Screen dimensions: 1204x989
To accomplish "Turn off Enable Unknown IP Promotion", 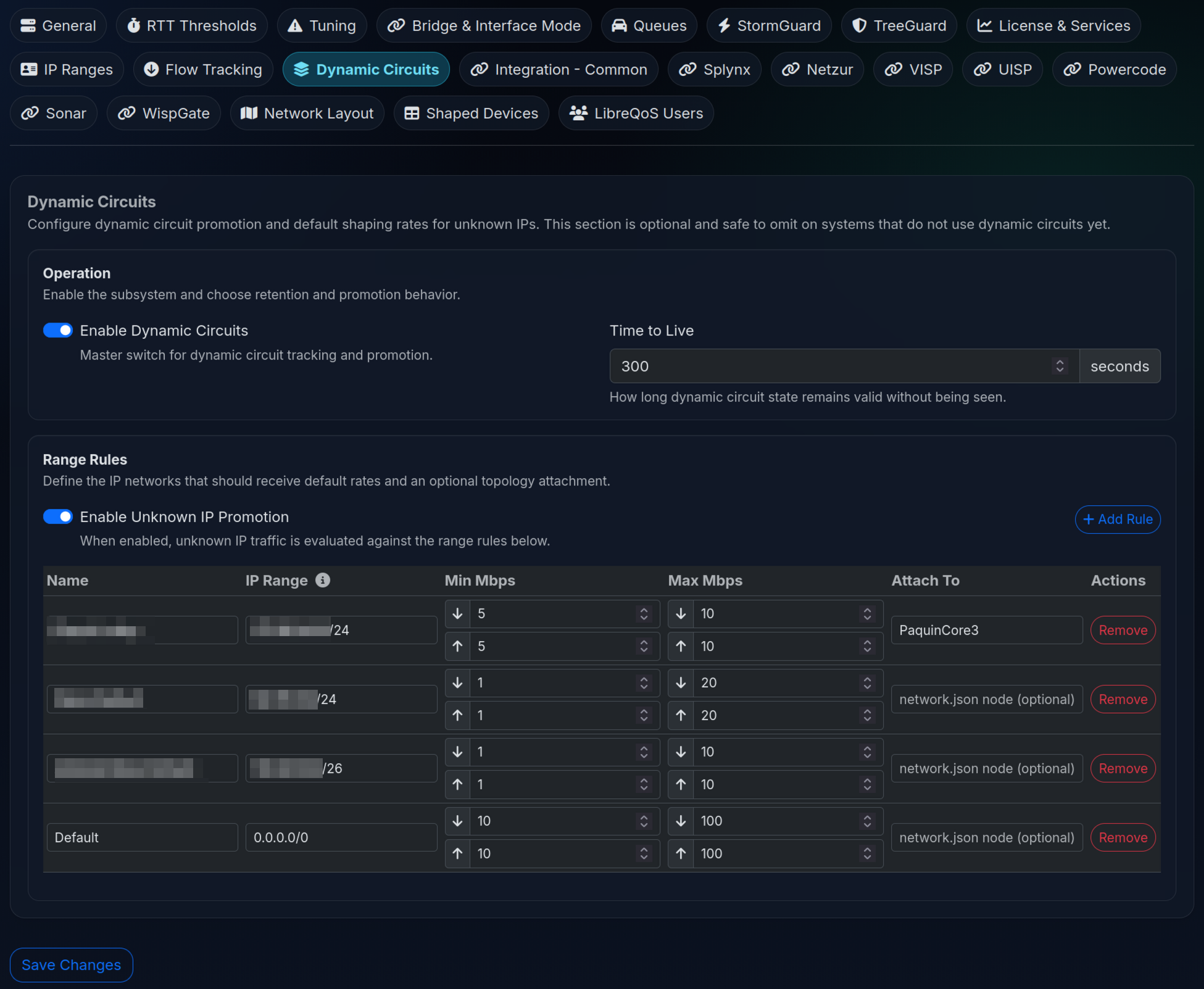I will tap(58, 517).
